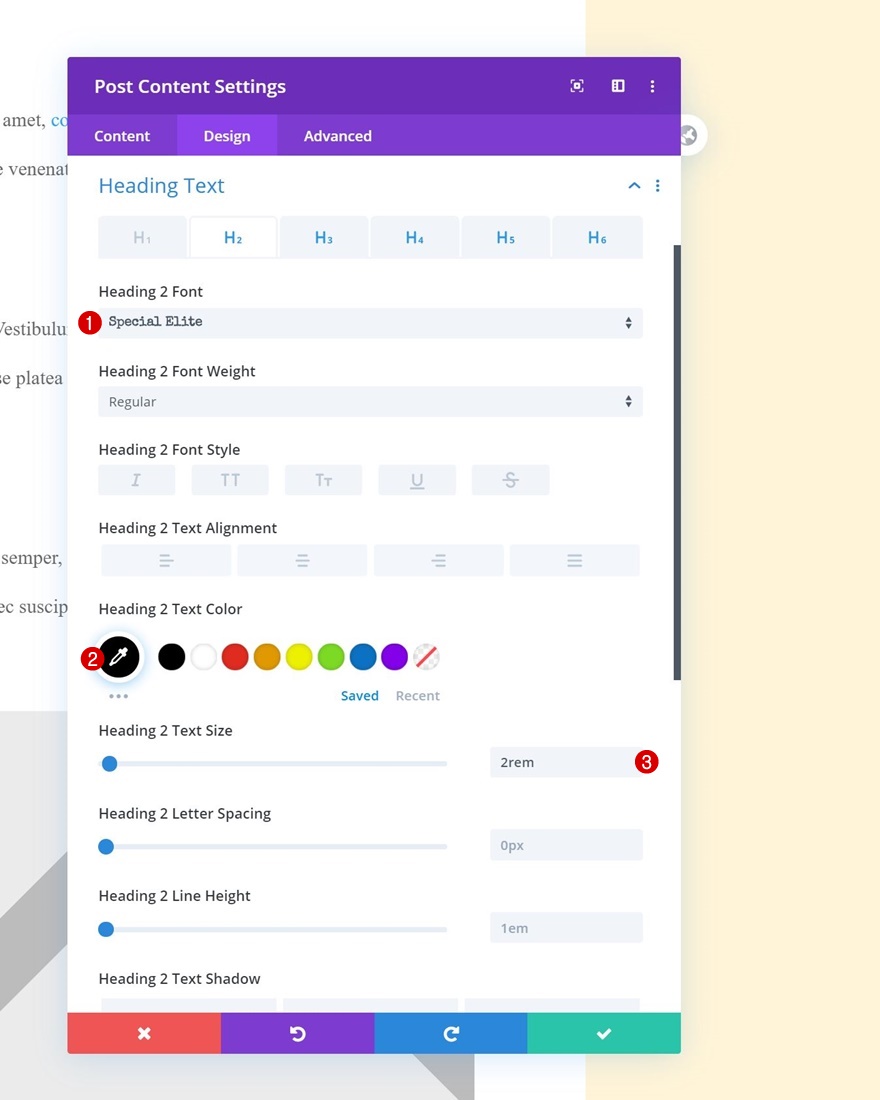Align heading text right
This screenshot has height=1100, width=880.
point(439,561)
